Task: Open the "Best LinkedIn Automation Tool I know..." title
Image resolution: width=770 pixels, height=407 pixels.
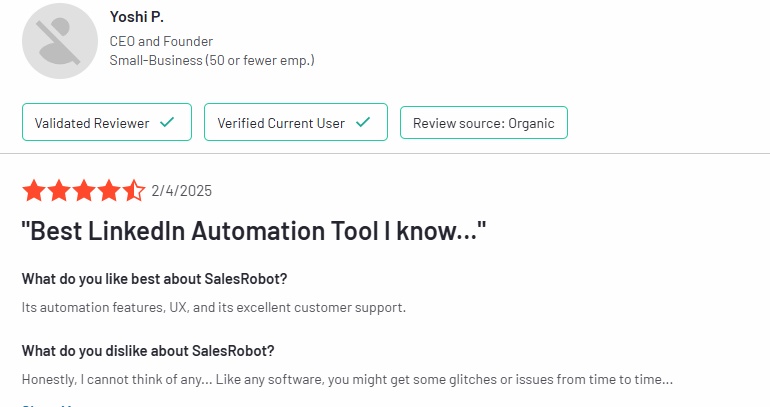Action: coord(254,231)
